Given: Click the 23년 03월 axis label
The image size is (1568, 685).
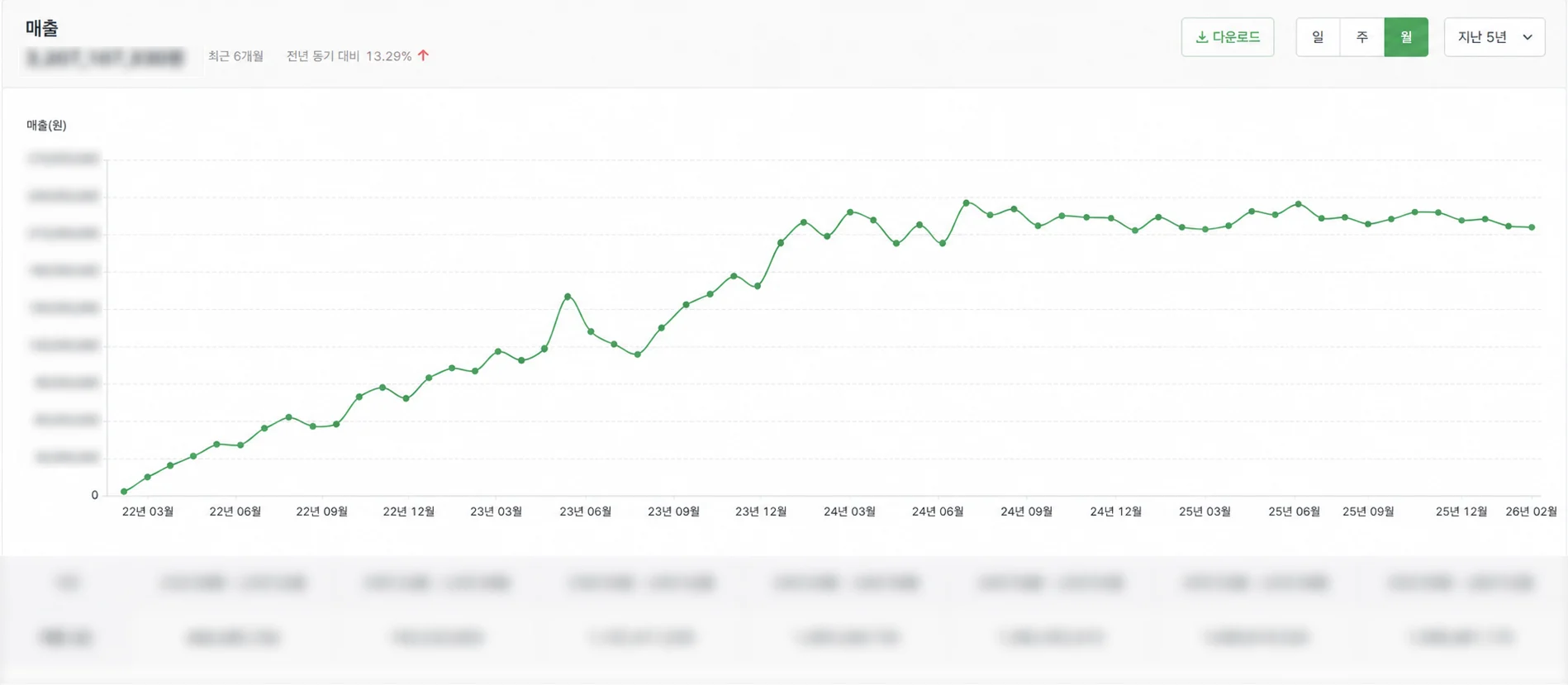Looking at the screenshot, I should [496, 511].
